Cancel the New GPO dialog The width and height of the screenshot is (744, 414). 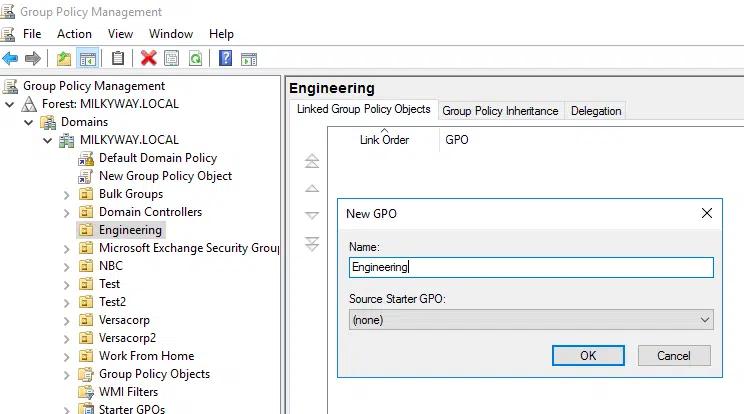(674, 356)
